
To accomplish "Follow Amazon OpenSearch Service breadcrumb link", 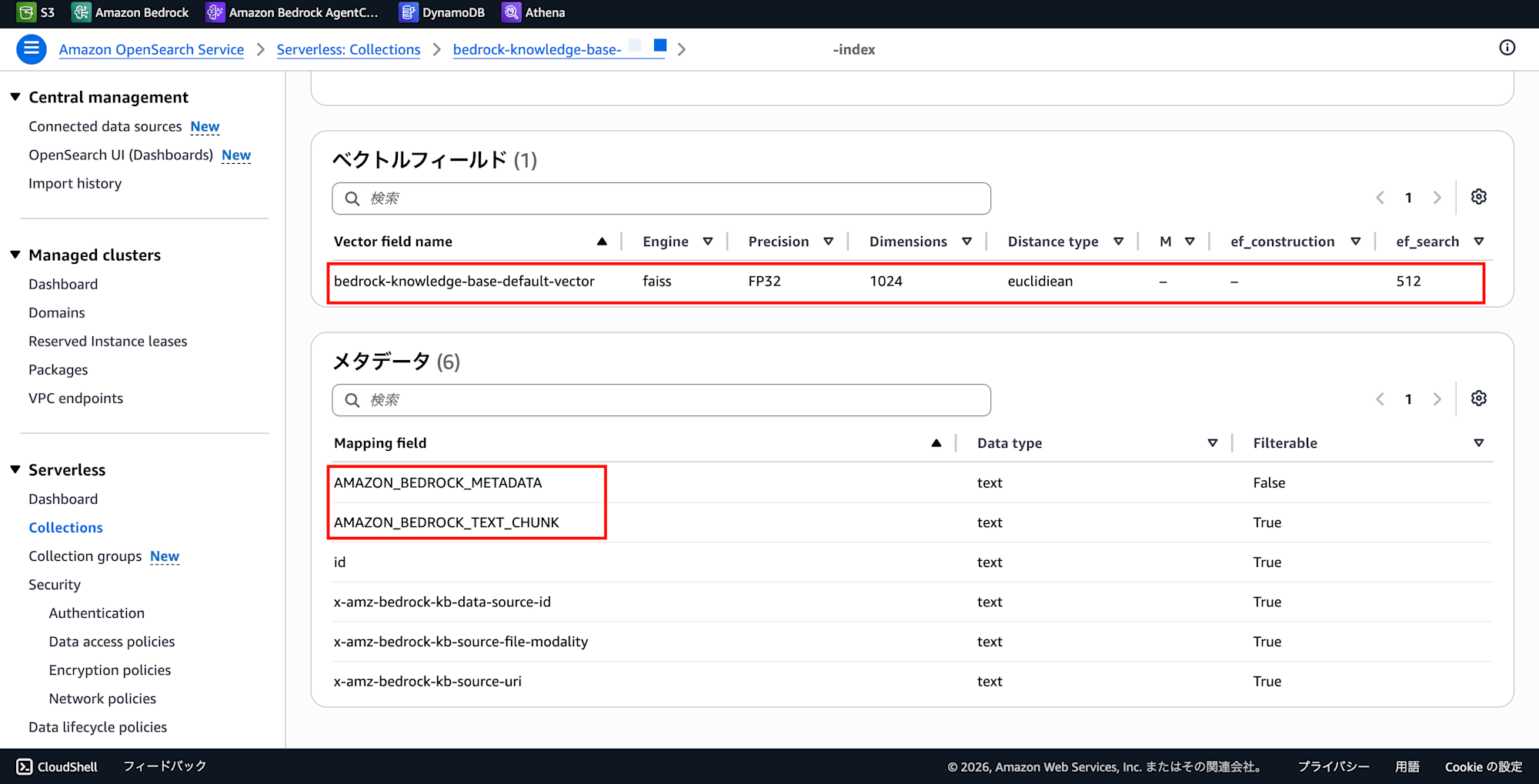I will pyautogui.click(x=152, y=49).
